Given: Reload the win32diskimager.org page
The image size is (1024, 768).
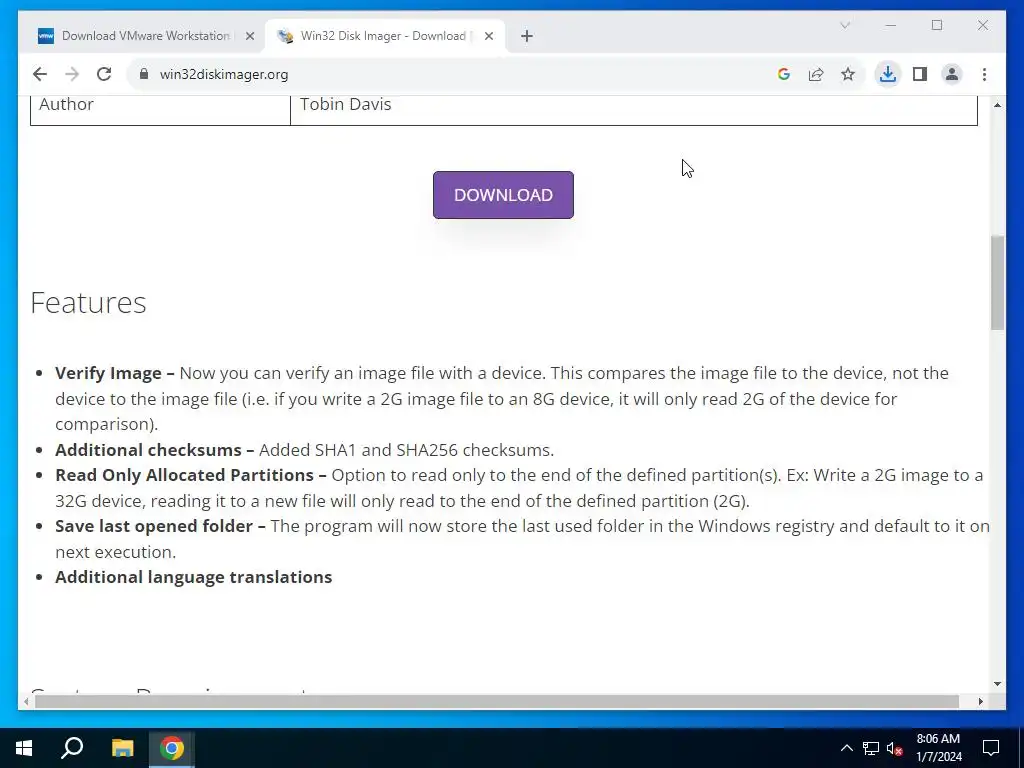Looking at the screenshot, I should coord(104,74).
